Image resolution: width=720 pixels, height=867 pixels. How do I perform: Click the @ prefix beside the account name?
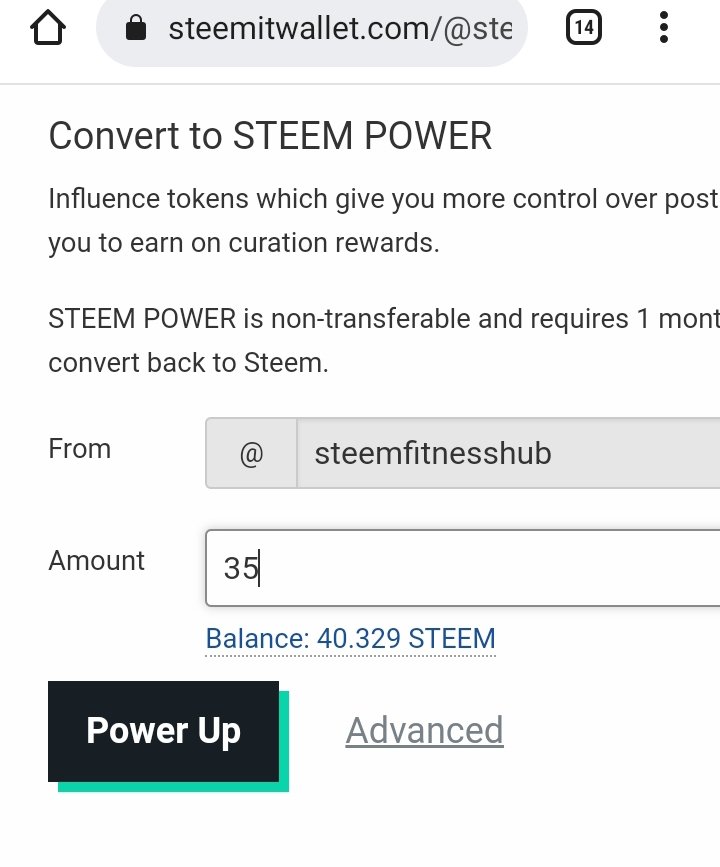click(251, 453)
